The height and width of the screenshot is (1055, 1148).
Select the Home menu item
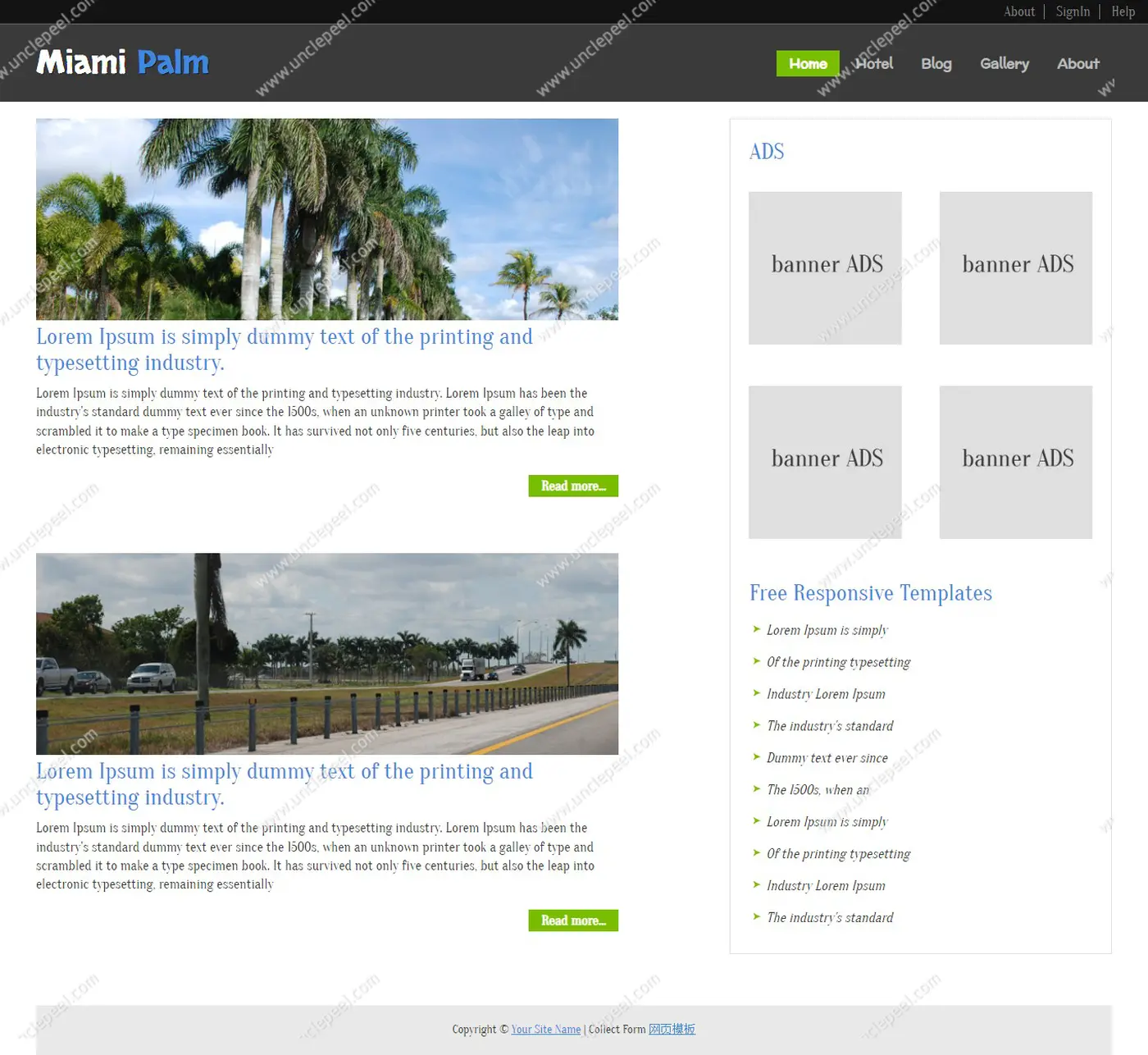coord(808,63)
